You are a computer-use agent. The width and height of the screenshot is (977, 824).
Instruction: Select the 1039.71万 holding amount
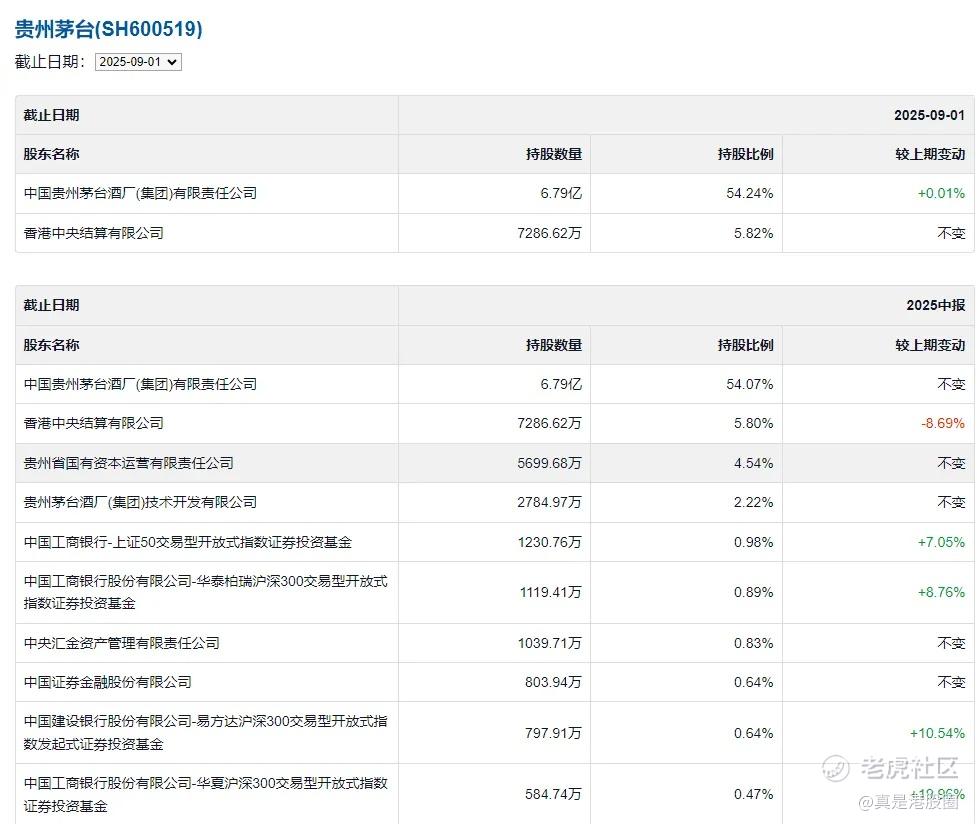[549, 643]
